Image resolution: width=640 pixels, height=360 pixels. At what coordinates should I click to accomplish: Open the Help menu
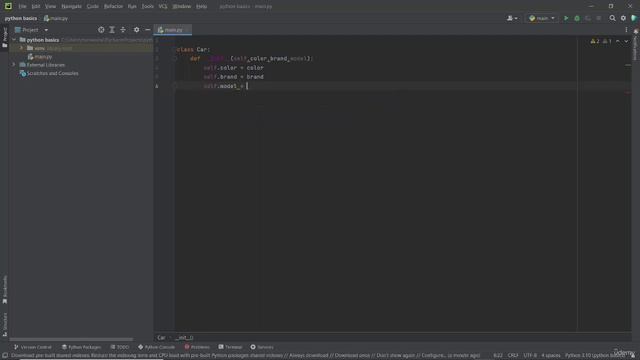[x=201, y=7]
